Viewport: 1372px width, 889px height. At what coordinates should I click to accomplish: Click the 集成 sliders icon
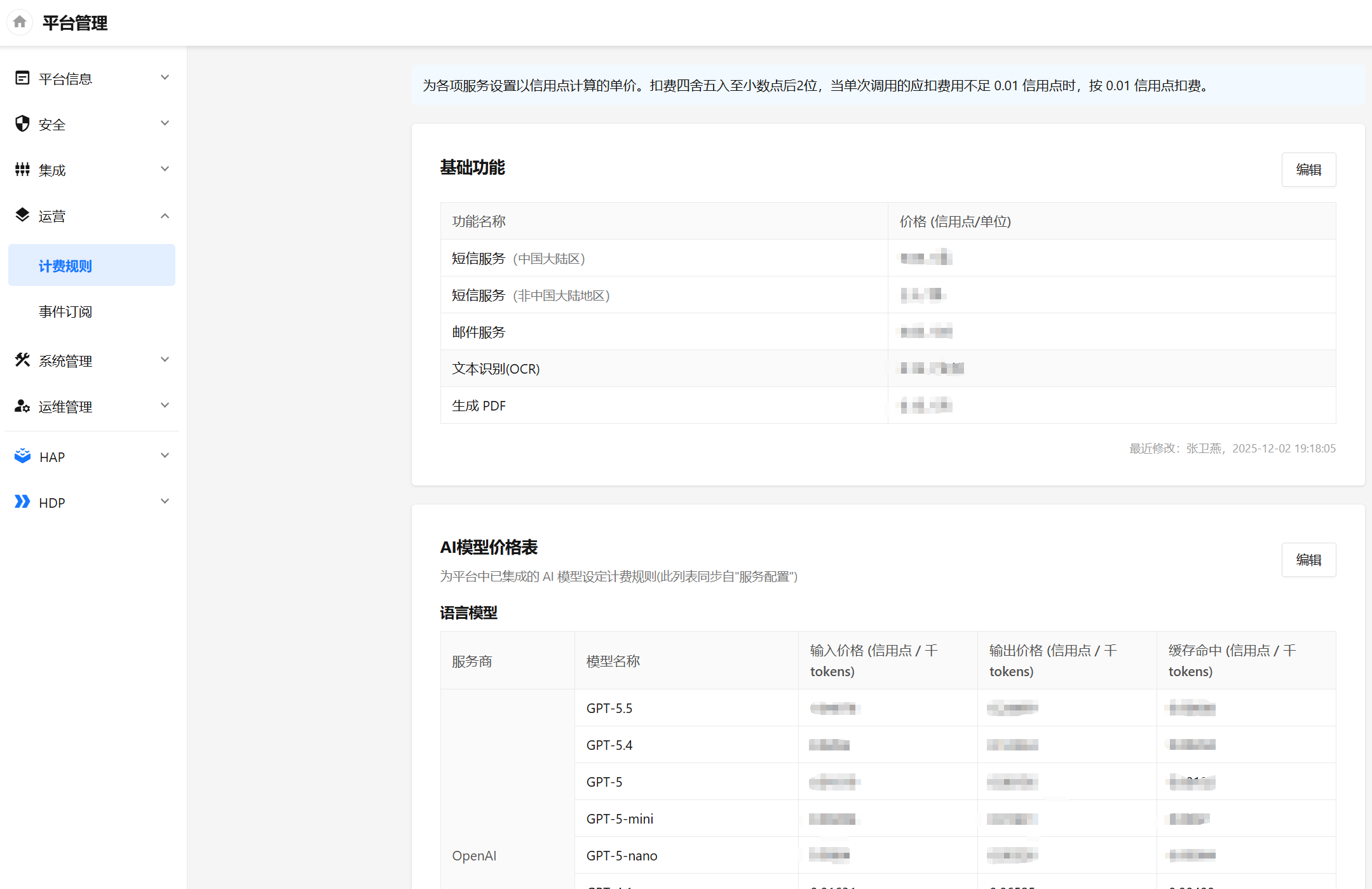pyautogui.click(x=22, y=170)
